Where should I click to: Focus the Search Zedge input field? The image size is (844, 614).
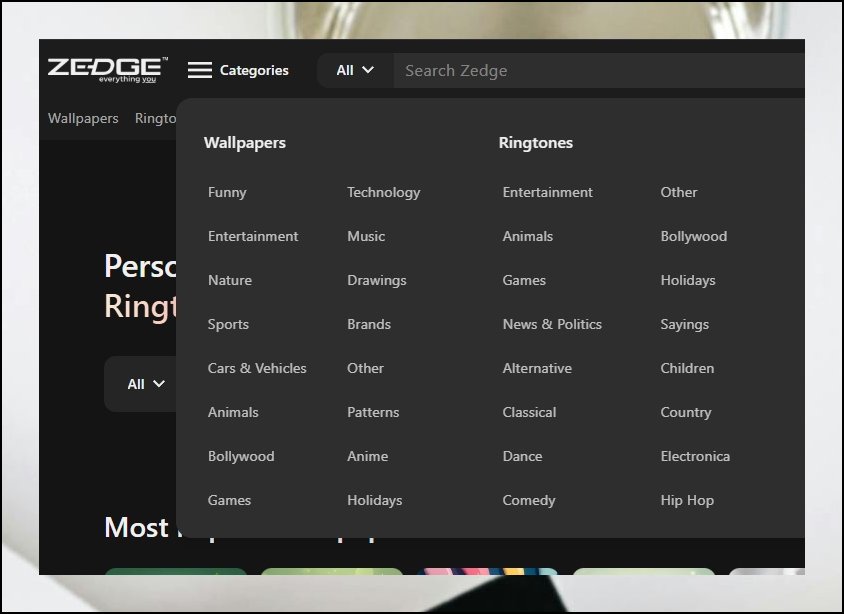[599, 70]
